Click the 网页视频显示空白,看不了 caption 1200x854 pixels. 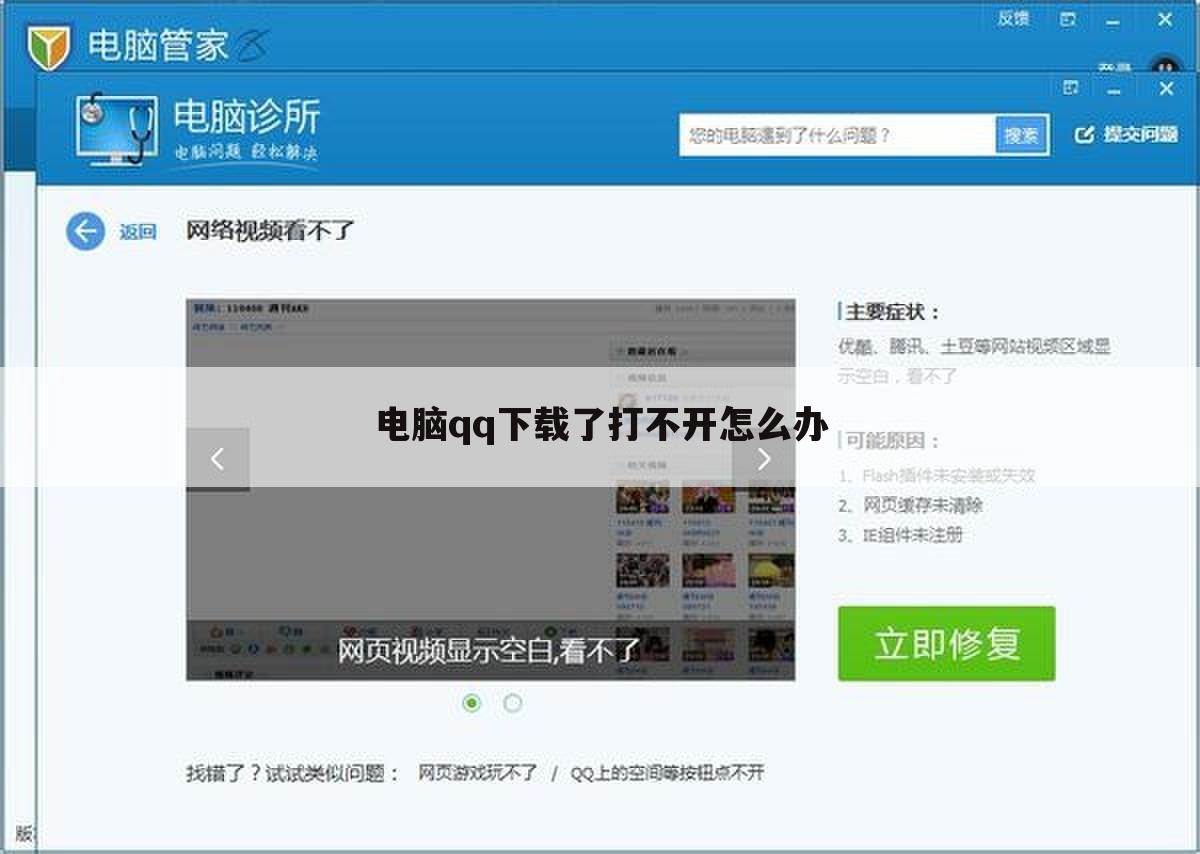click(x=488, y=651)
